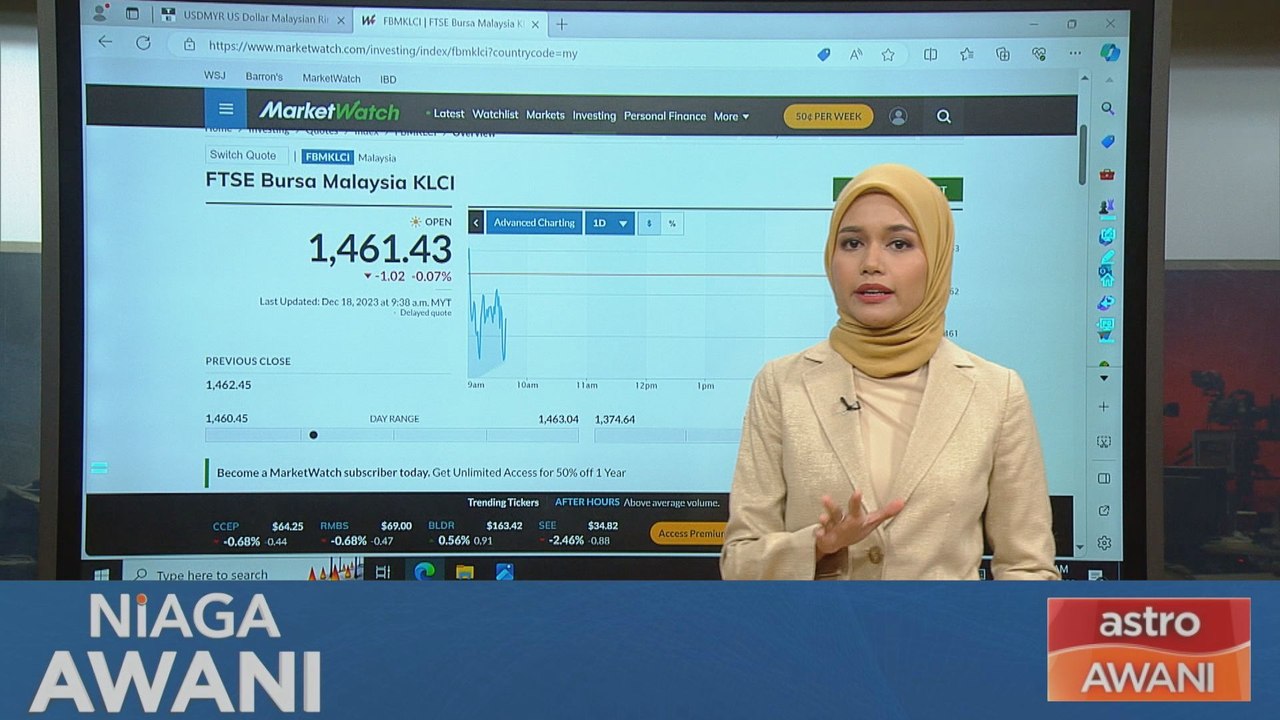Click the address bar URL
Image resolution: width=1280 pixels, height=720 pixels.
[392, 52]
